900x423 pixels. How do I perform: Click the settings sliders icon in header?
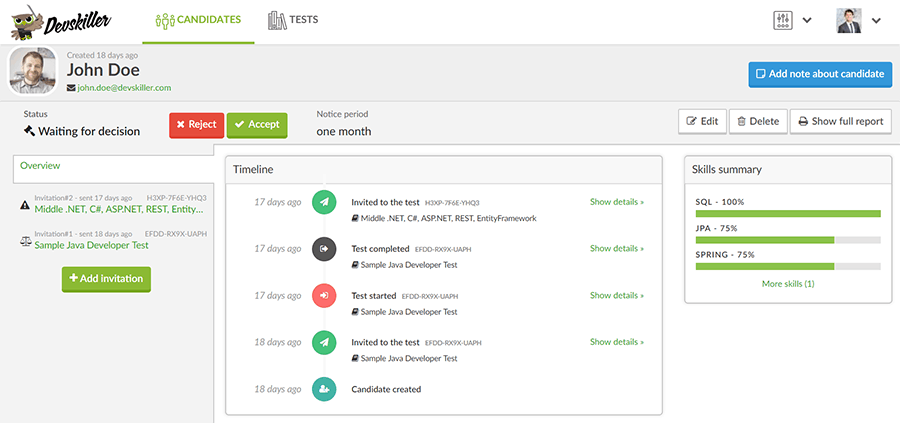[x=783, y=21]
